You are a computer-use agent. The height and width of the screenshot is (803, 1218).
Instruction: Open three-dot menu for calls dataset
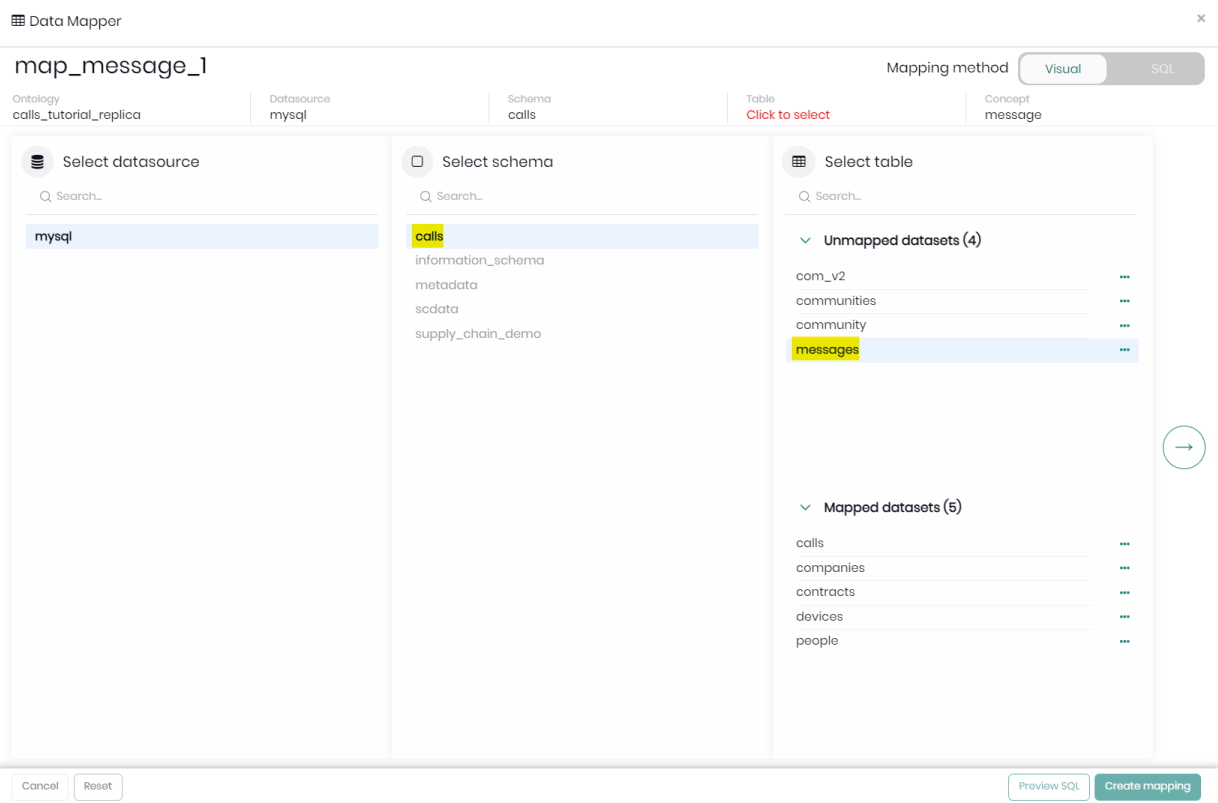(x=1124, y=544)
